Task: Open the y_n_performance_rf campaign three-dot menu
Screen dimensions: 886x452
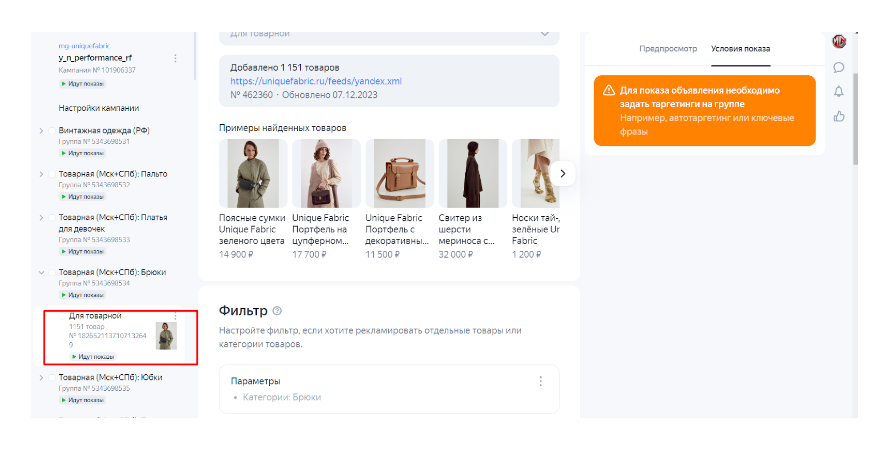Action: pos(176,58)
